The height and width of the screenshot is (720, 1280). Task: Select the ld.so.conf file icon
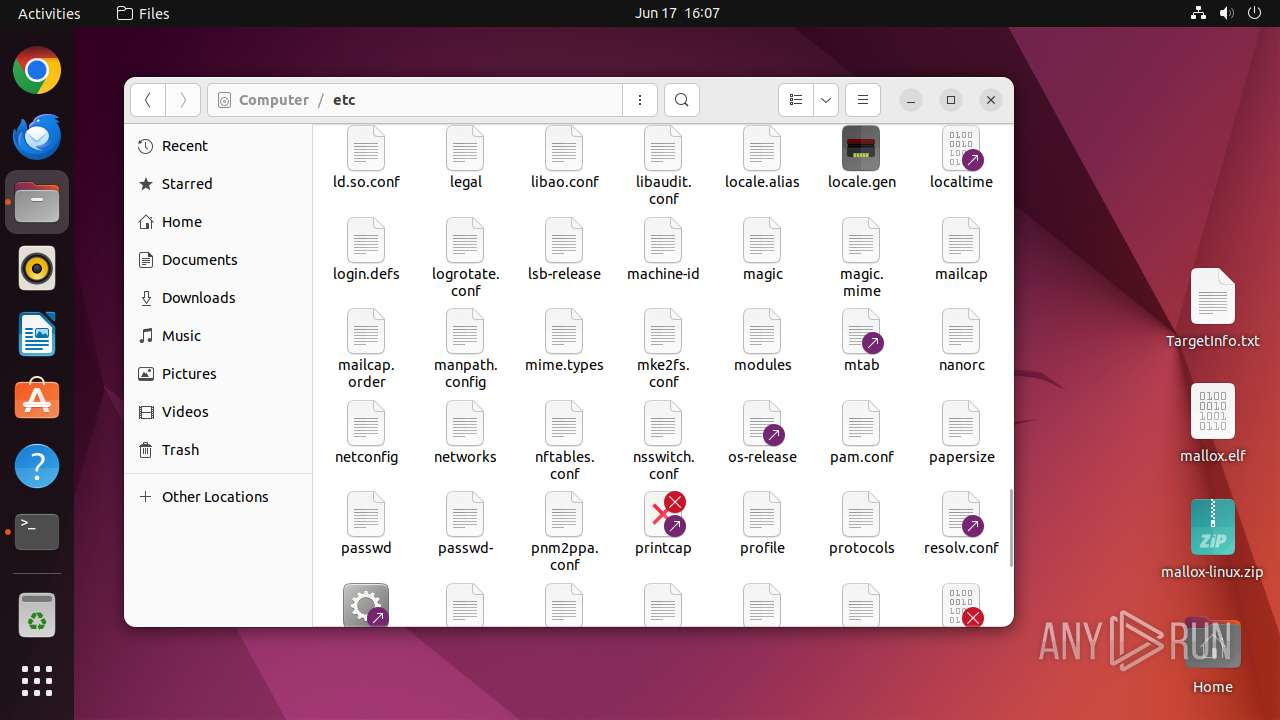[366, 148]
